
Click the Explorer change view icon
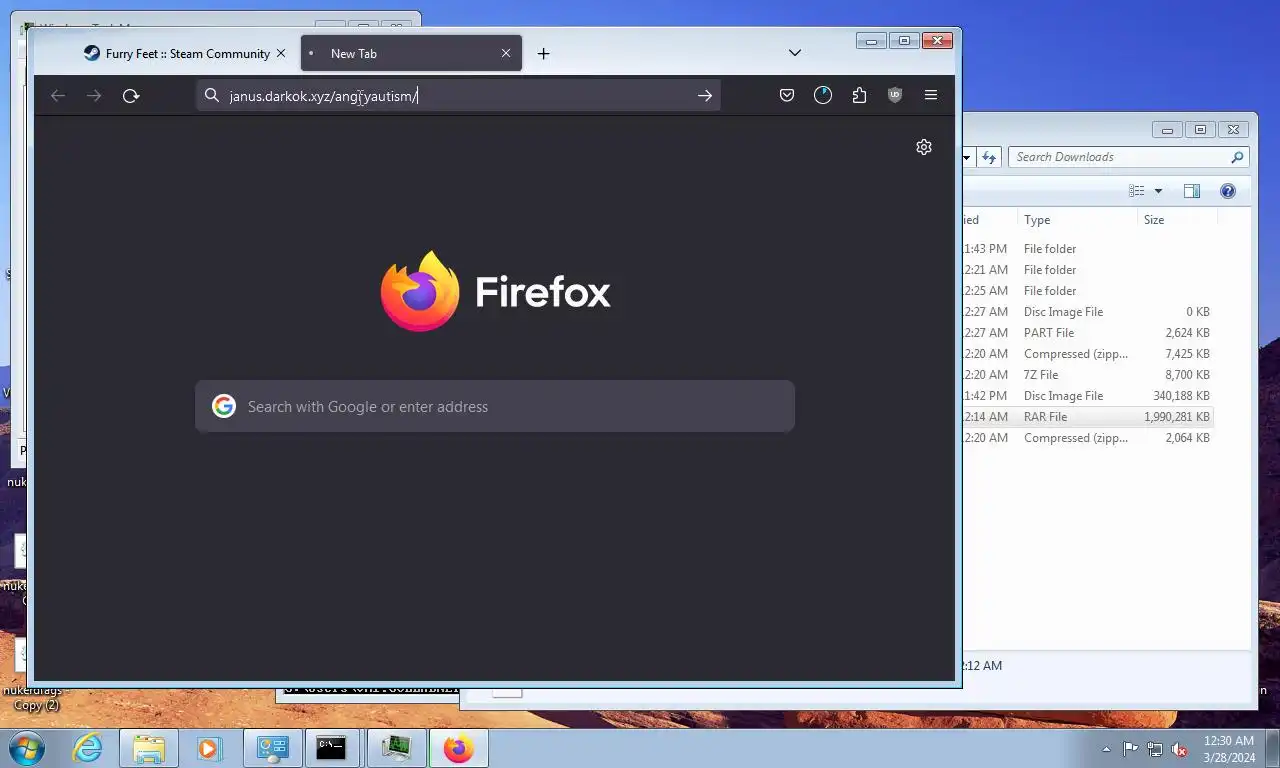click(1137, 191)
